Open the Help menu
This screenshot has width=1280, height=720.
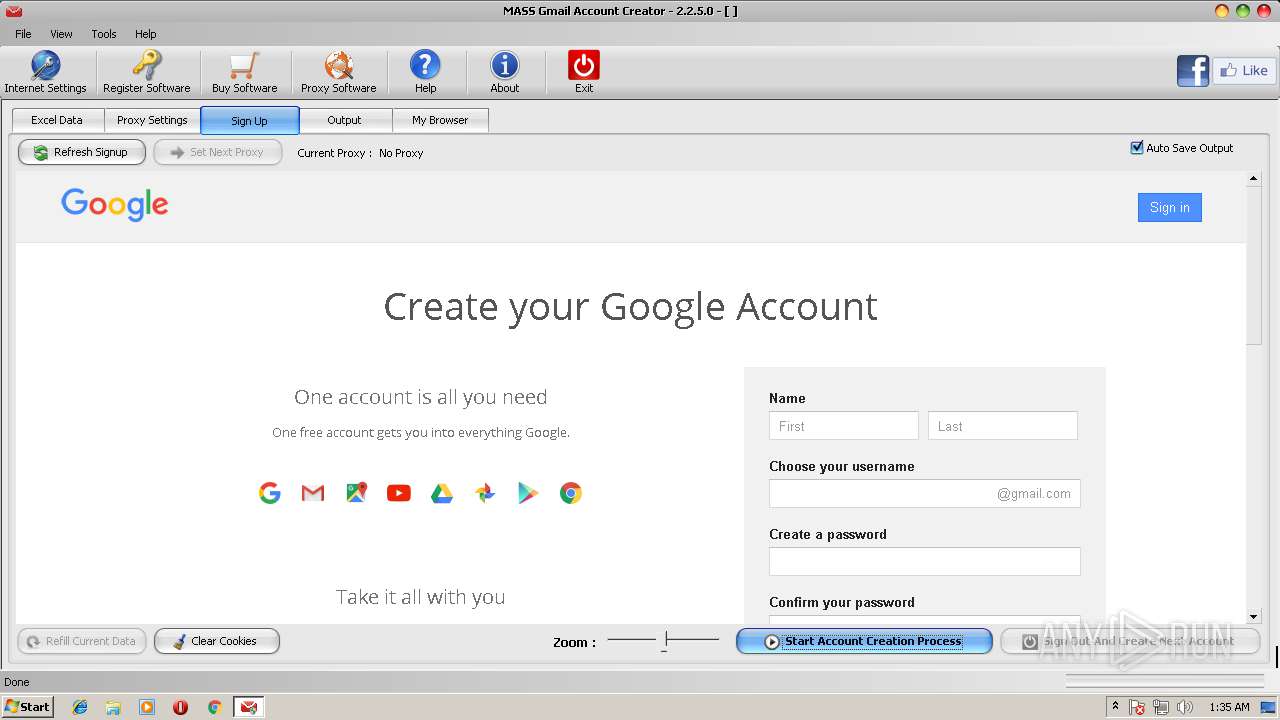click(146, 34)
